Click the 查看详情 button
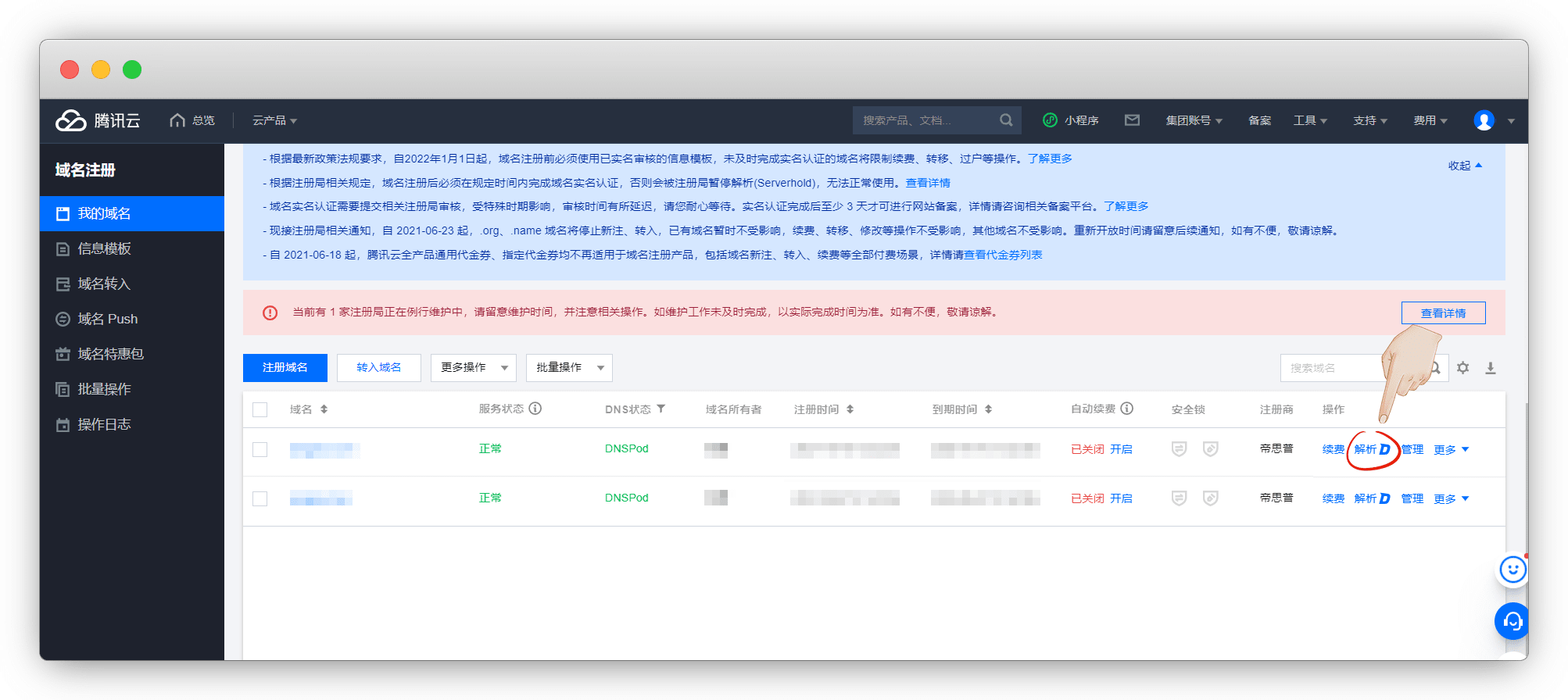 pyautogui.click(x=1443, y=313)
